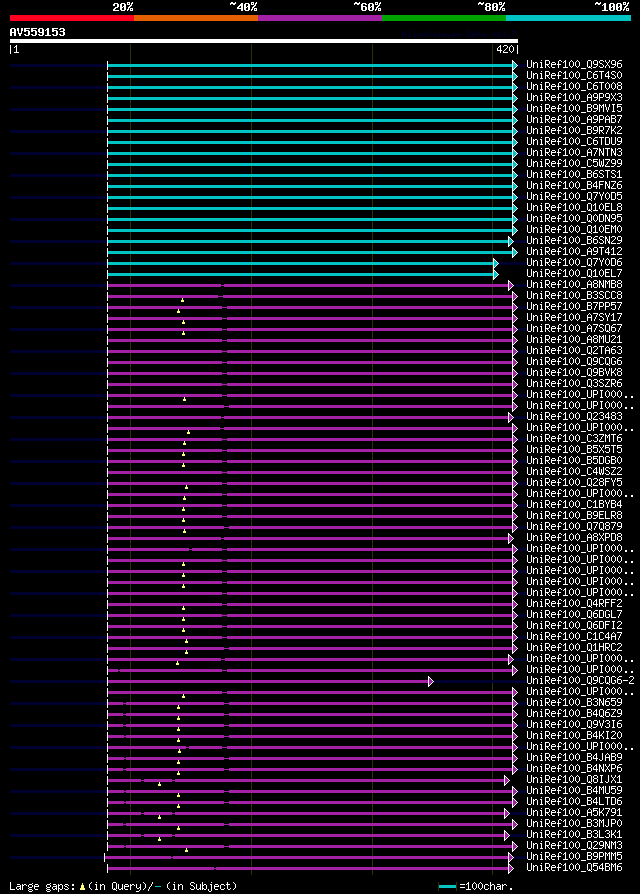Select hit name UniRef100_Q7Q879
Viewport: 640px width, 894px height.
(574, 527)
